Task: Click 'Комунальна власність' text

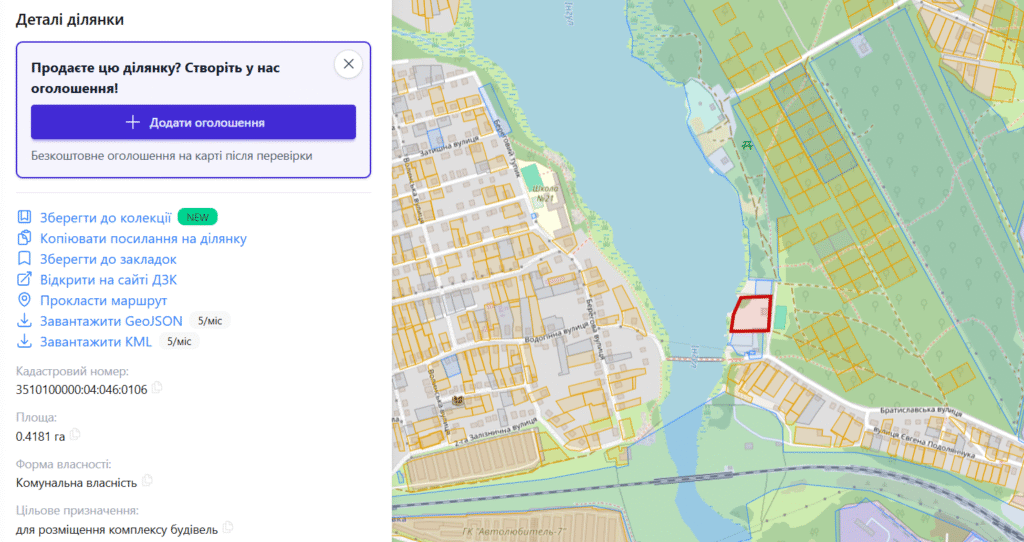Action: pyautogui.click(x=76, y=483)
